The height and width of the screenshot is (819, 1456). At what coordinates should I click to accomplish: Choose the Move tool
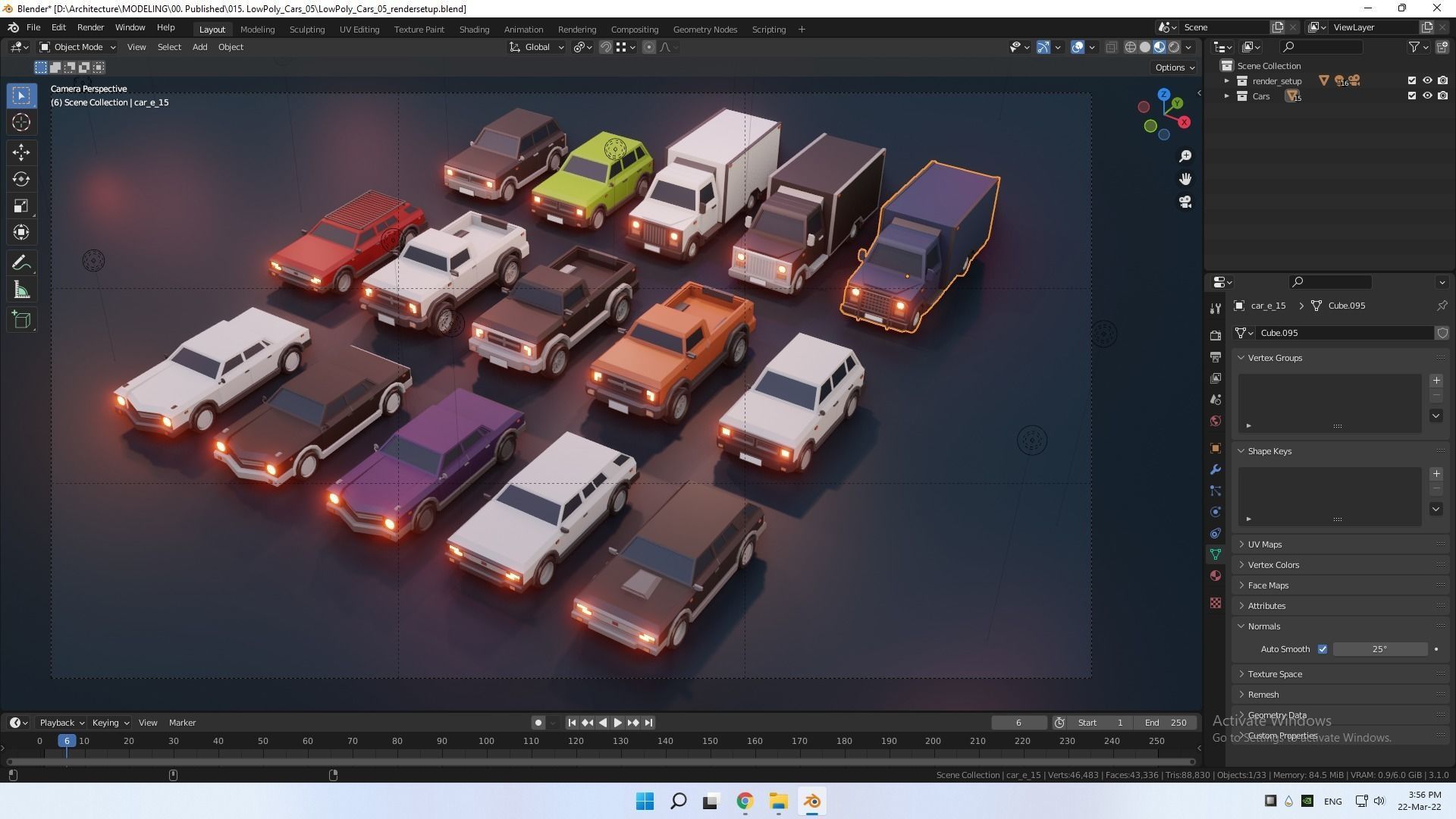click(x=21, y=152)
